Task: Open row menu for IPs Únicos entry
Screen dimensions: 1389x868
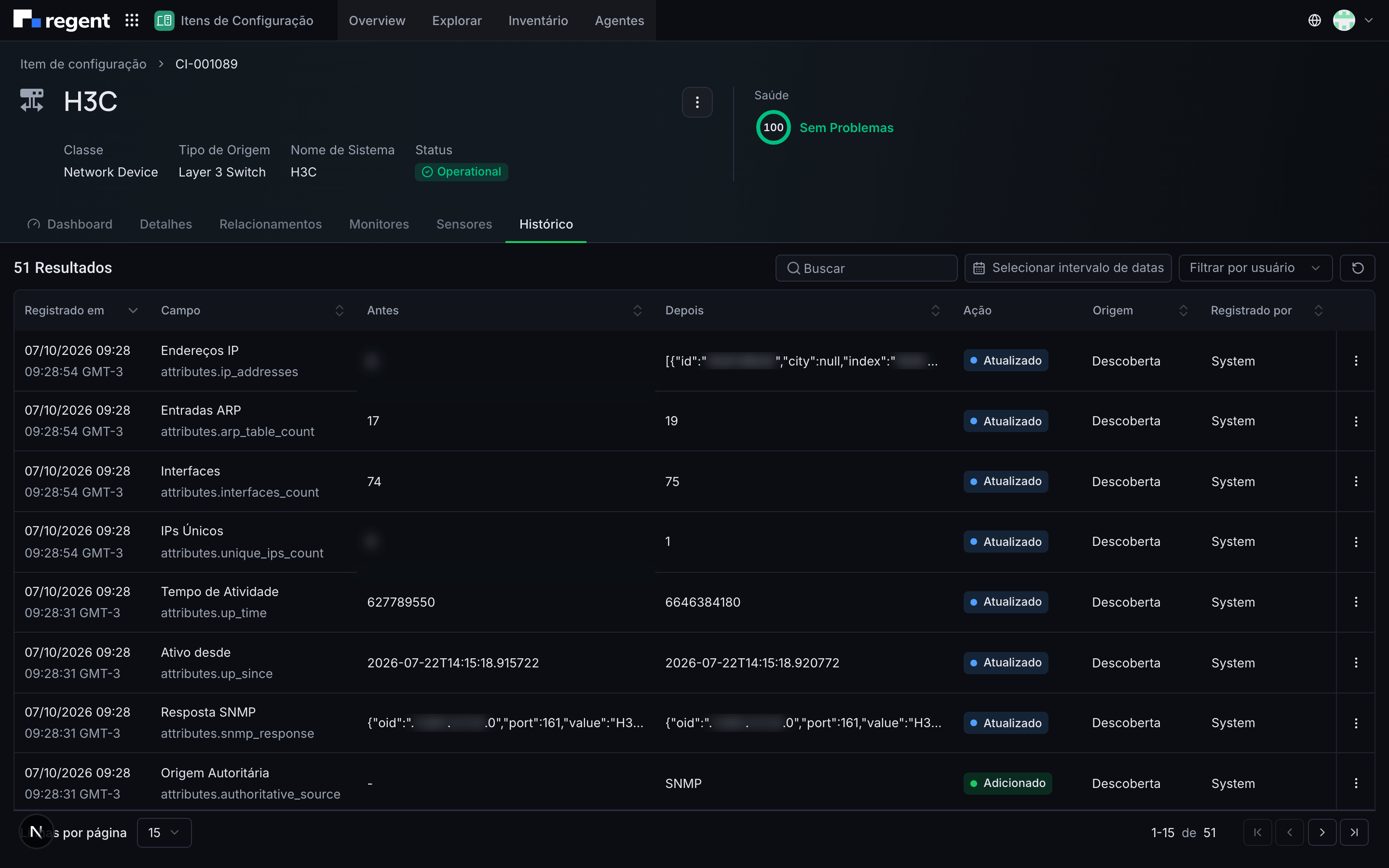Action: coord(1356,542)
